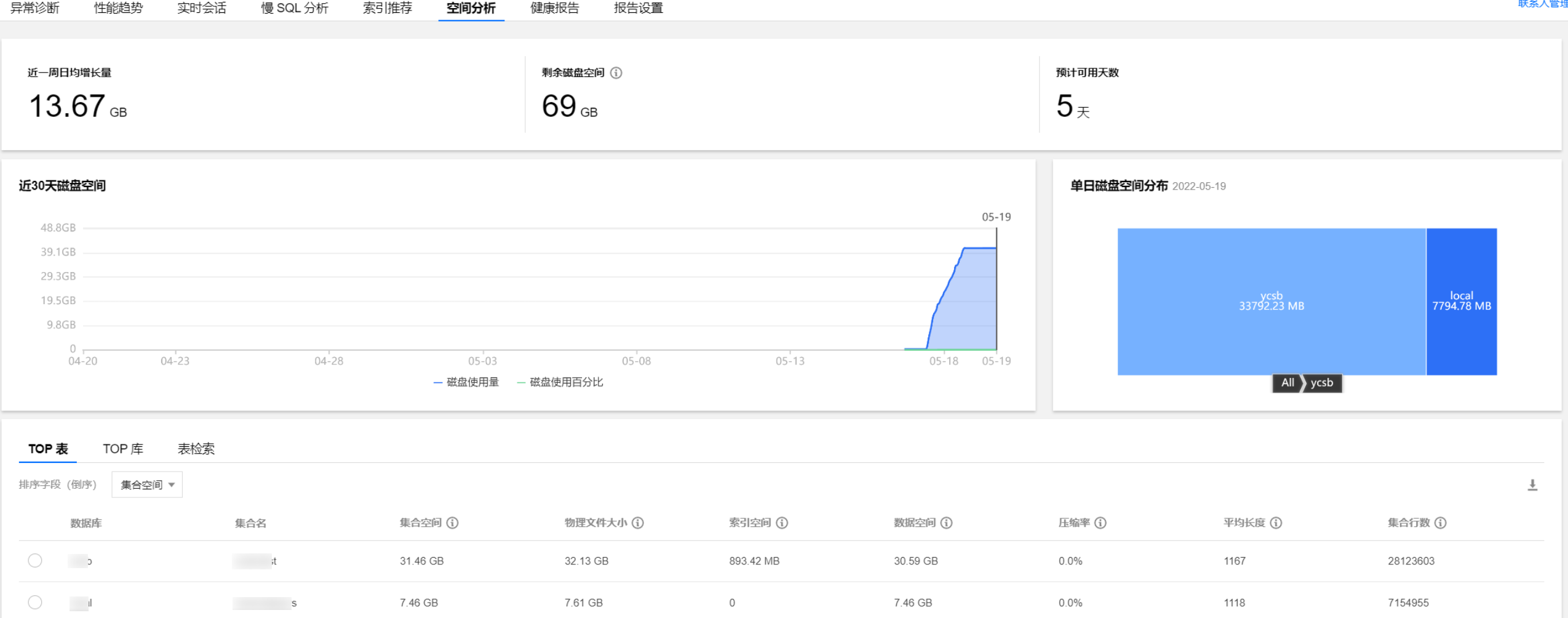Click the All breadcrumb in treemap
Viewport: 1568px width, 618px height.
point(1287,383)
